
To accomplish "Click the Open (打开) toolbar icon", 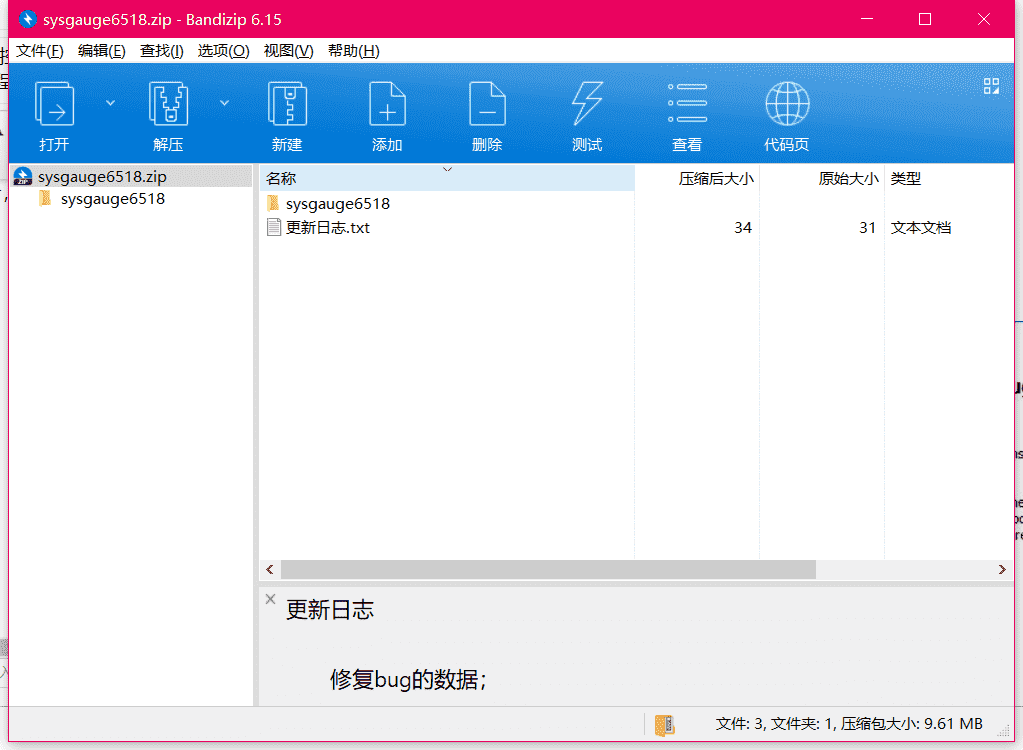I will pyautogui.click(x=54, y=104).
